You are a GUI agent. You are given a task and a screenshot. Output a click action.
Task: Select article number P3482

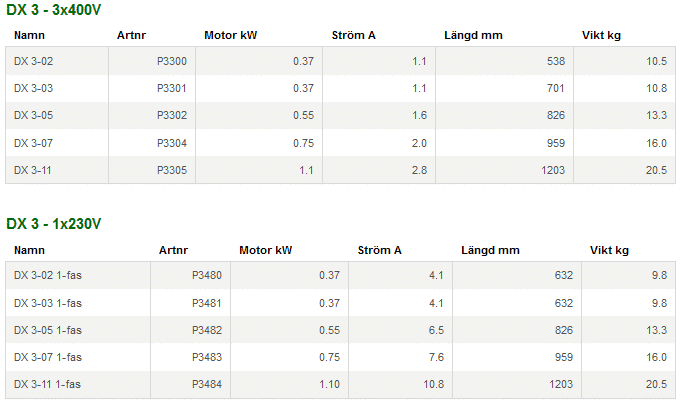207,330
